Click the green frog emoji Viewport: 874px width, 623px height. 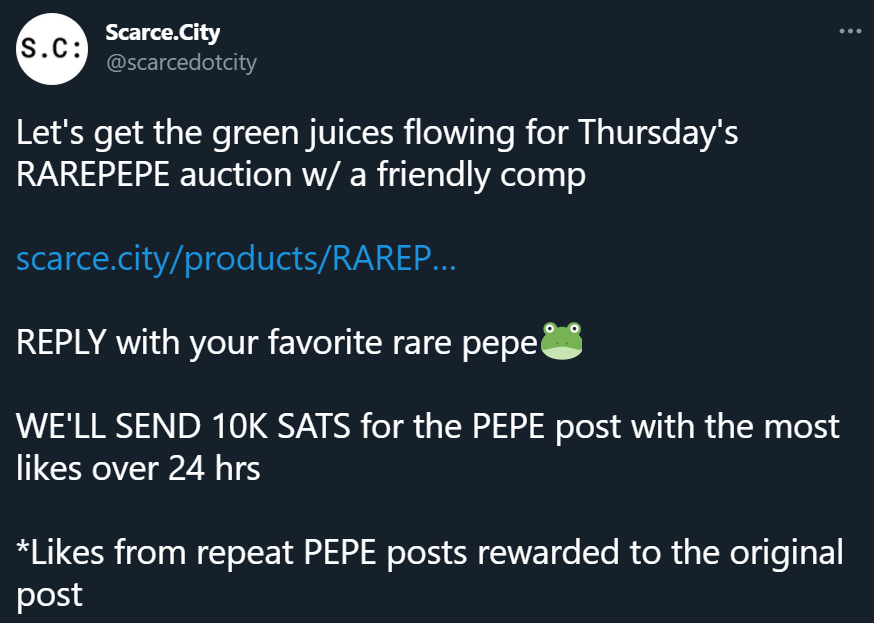[561, 343]
